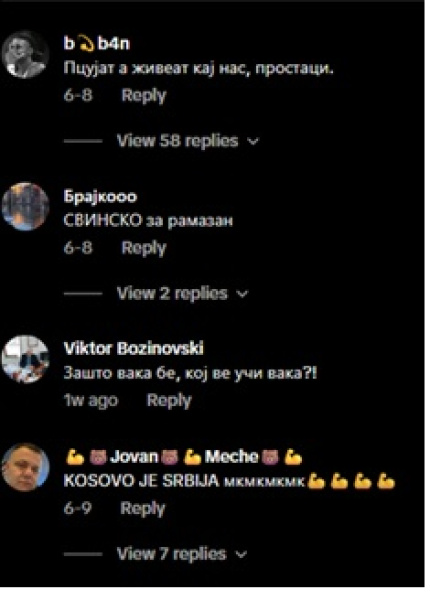Open Jovan Meche's profile avatar
The width and height of the screenshot is (430, 600).
coord(25,467)
